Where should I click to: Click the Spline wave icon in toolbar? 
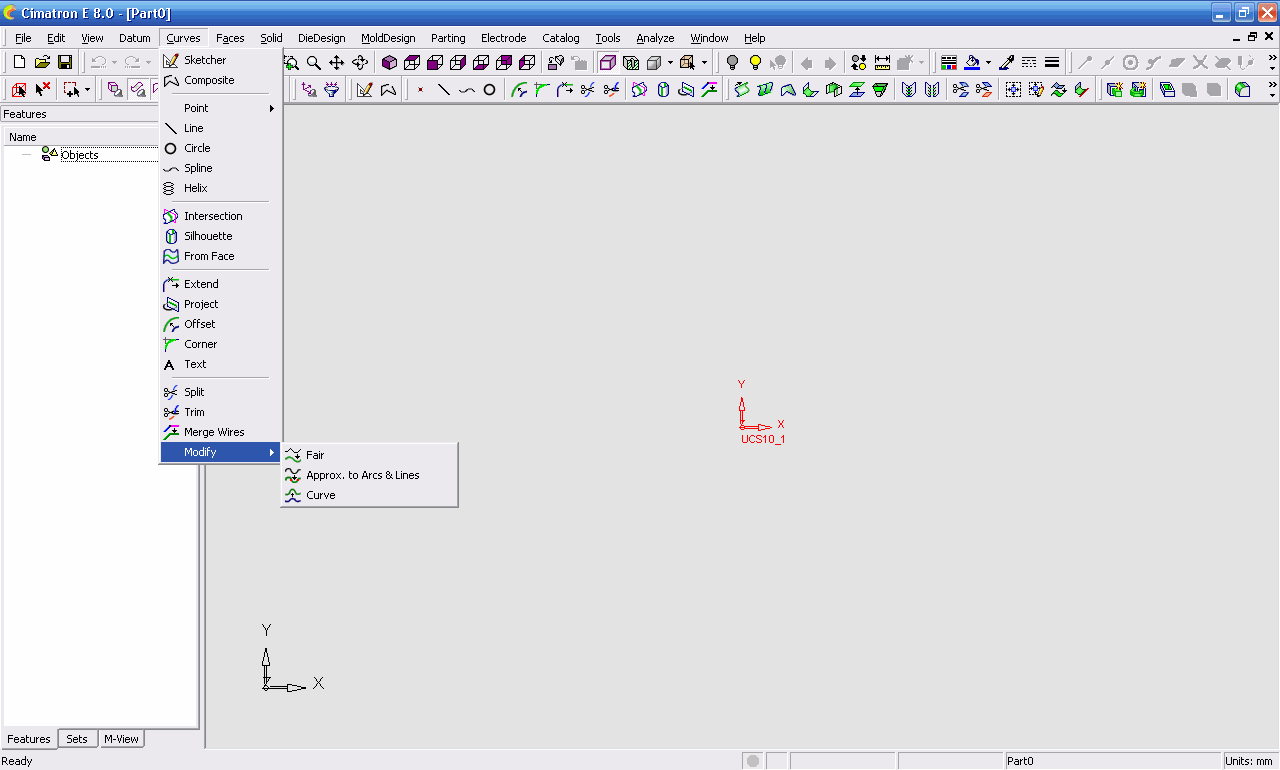[x=466, y=89]
